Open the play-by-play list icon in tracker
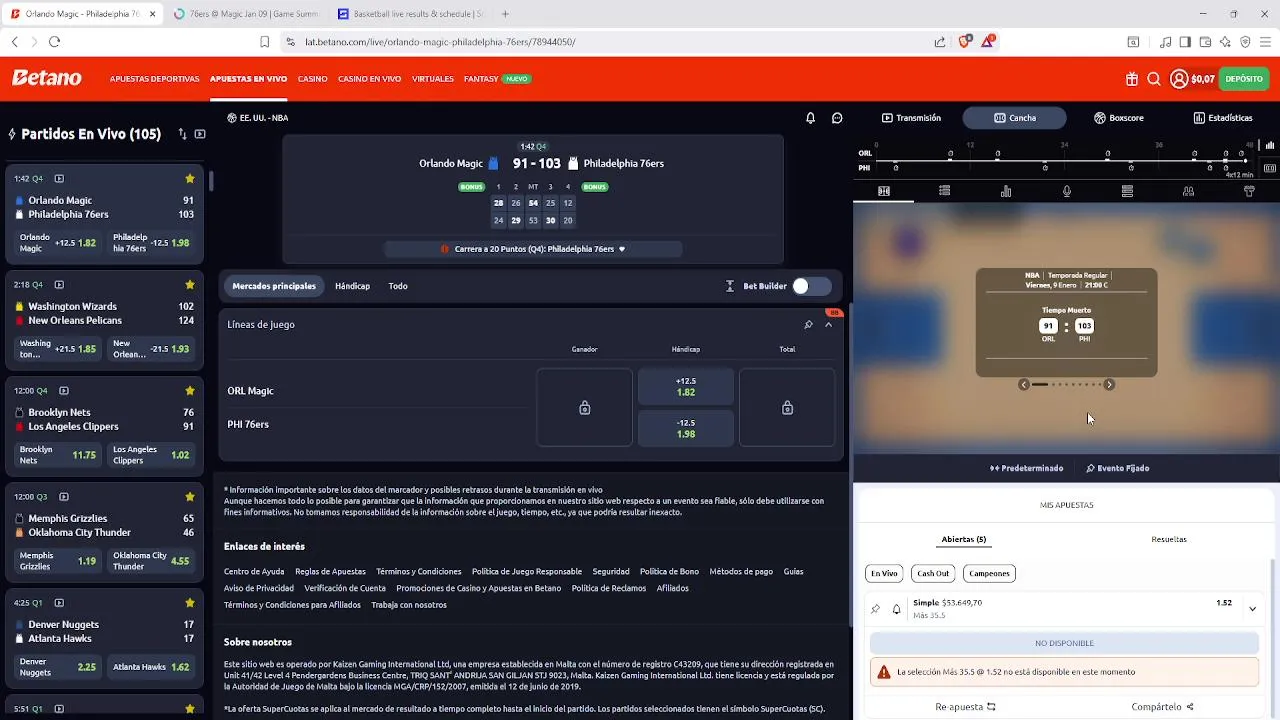The height and width of the screenshot is (720, 1280). coord(945,191)
